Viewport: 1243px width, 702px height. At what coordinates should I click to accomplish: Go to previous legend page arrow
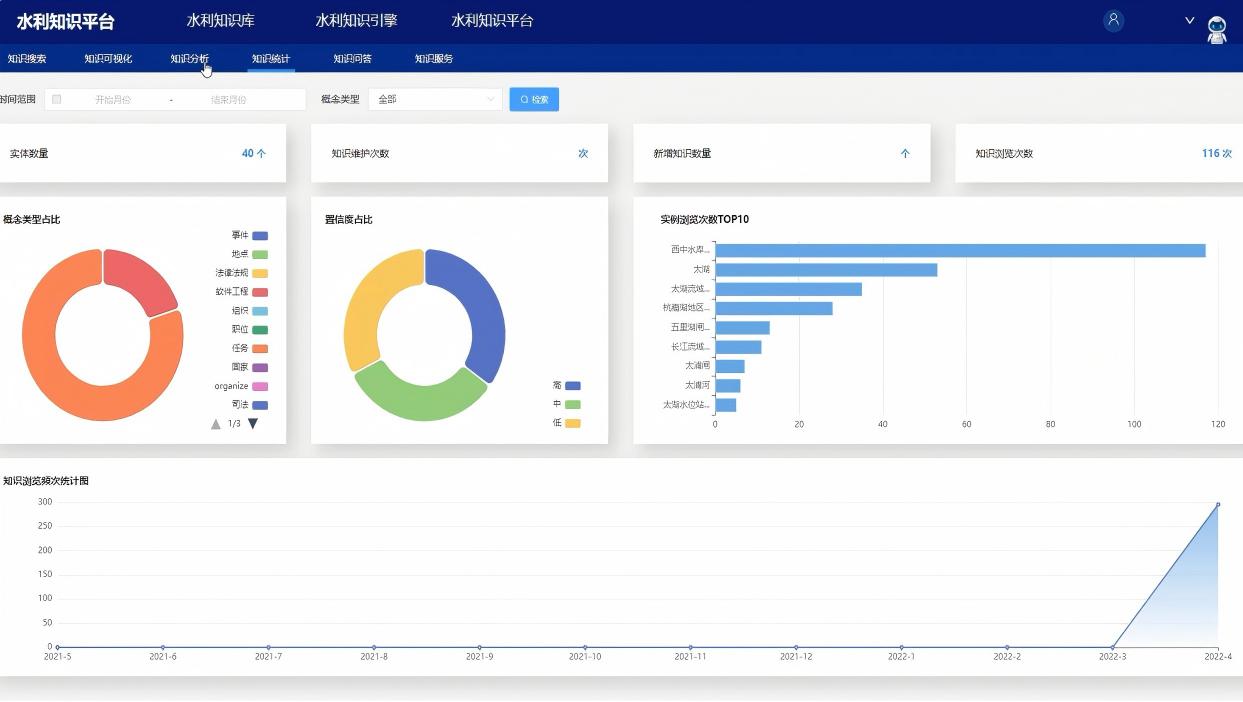tap(216, 424)
